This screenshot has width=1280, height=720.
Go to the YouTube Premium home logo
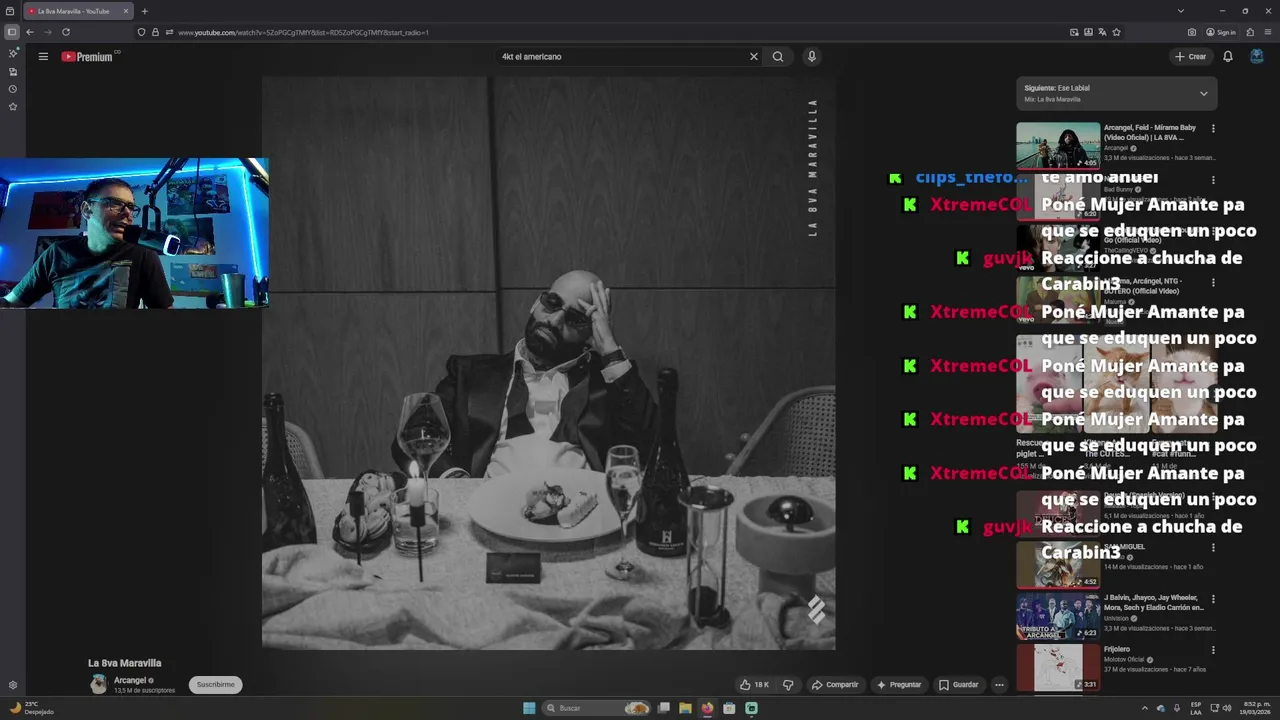[90, 57]
